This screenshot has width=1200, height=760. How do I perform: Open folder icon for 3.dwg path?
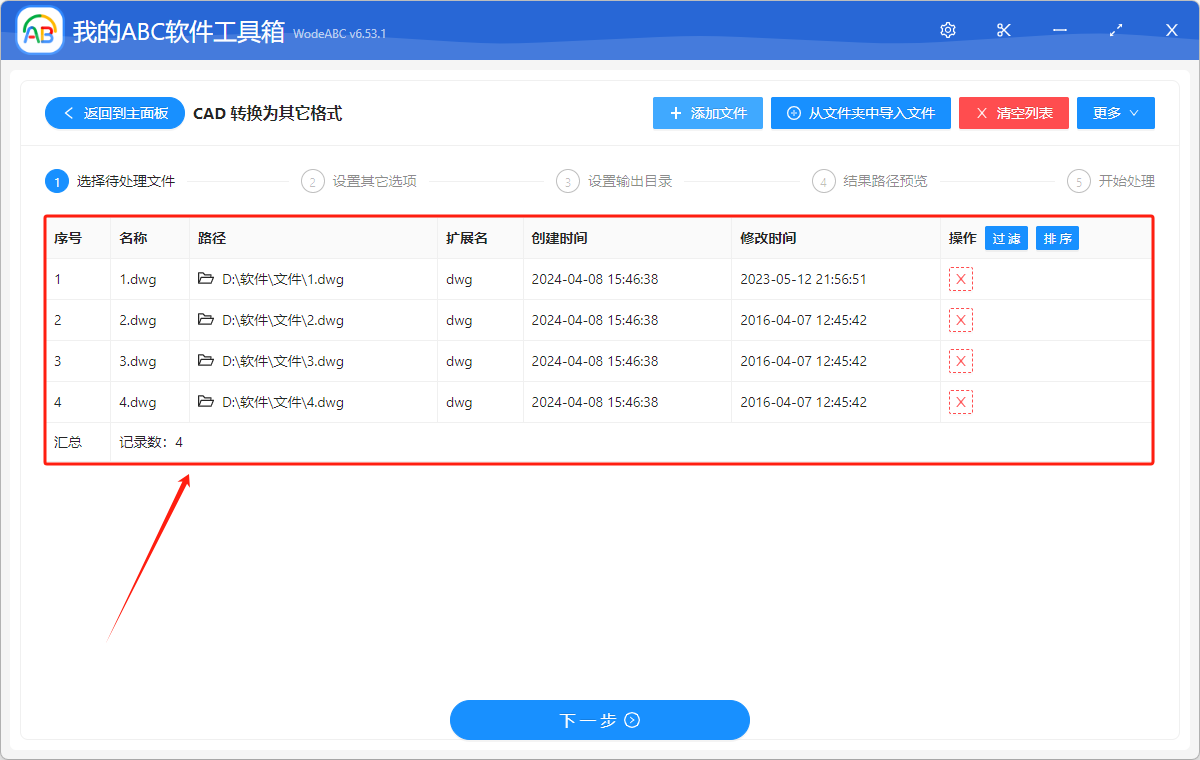(206, 361)
